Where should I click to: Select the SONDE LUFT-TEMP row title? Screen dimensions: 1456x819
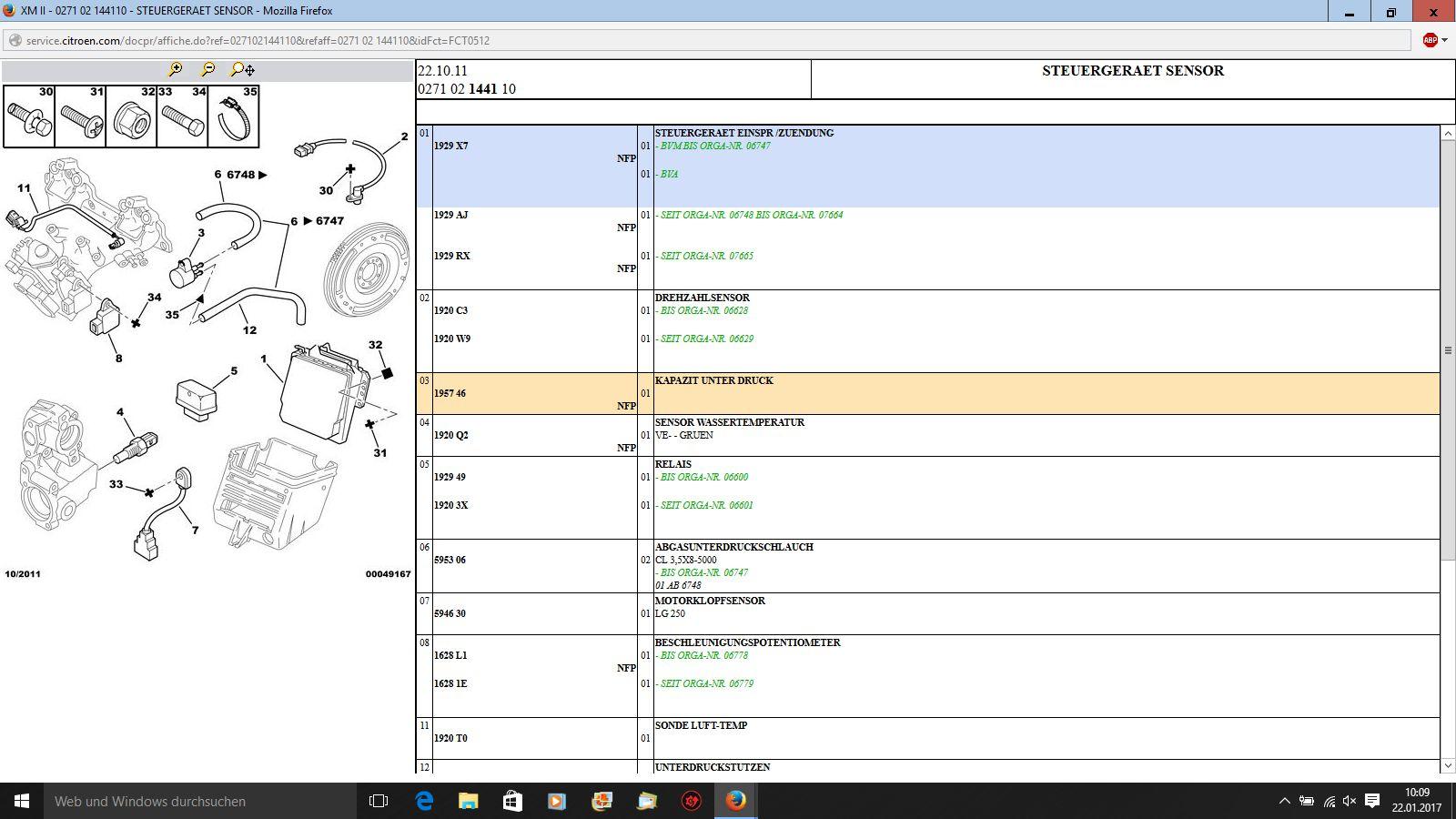[701, 725]
